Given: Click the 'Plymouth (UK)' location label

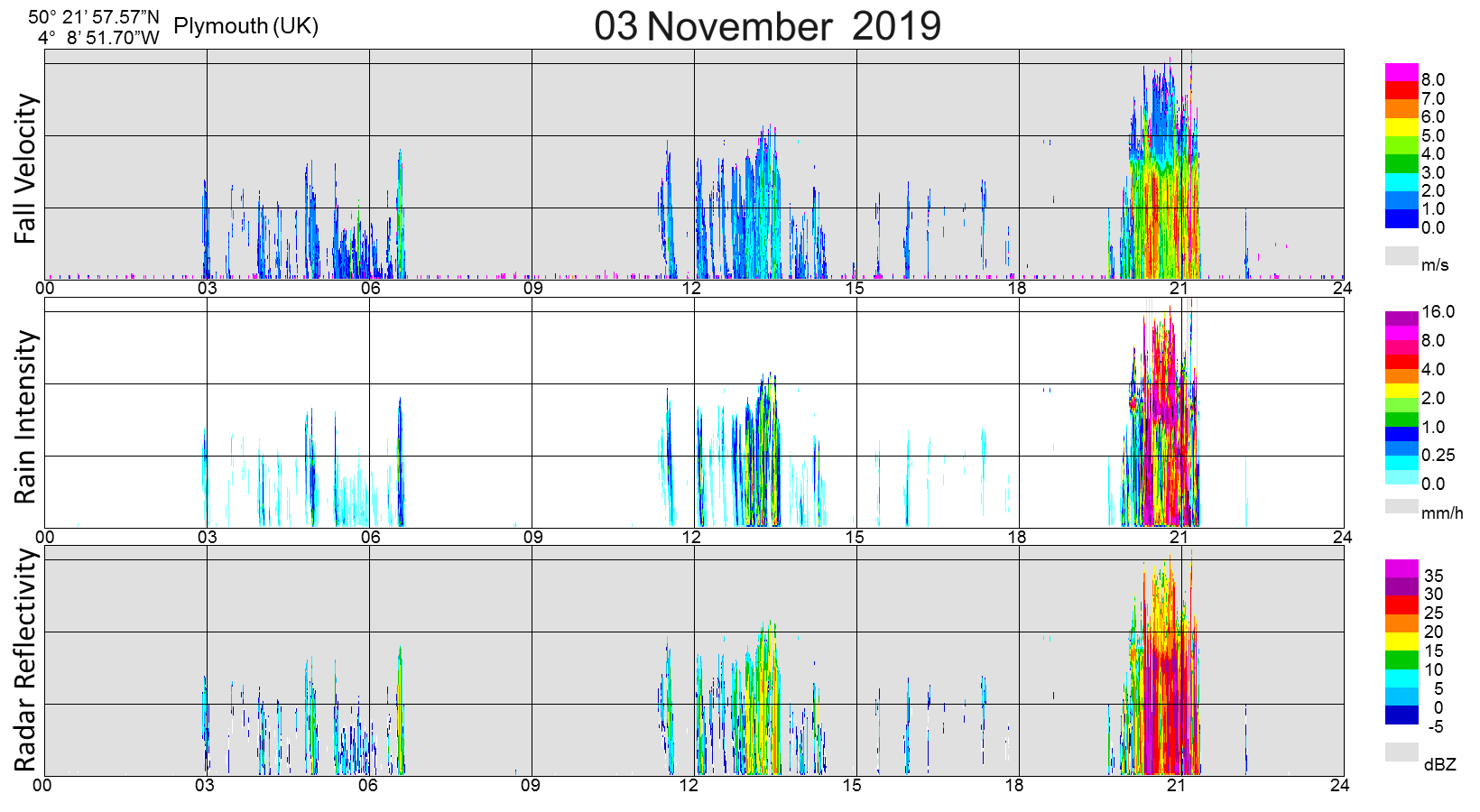Looking at the screenshot, I should point(246,25).
